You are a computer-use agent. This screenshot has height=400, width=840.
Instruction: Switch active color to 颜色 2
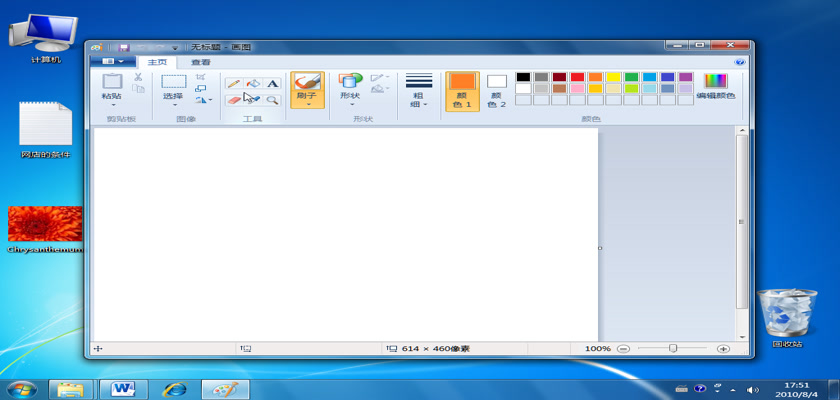496,90
